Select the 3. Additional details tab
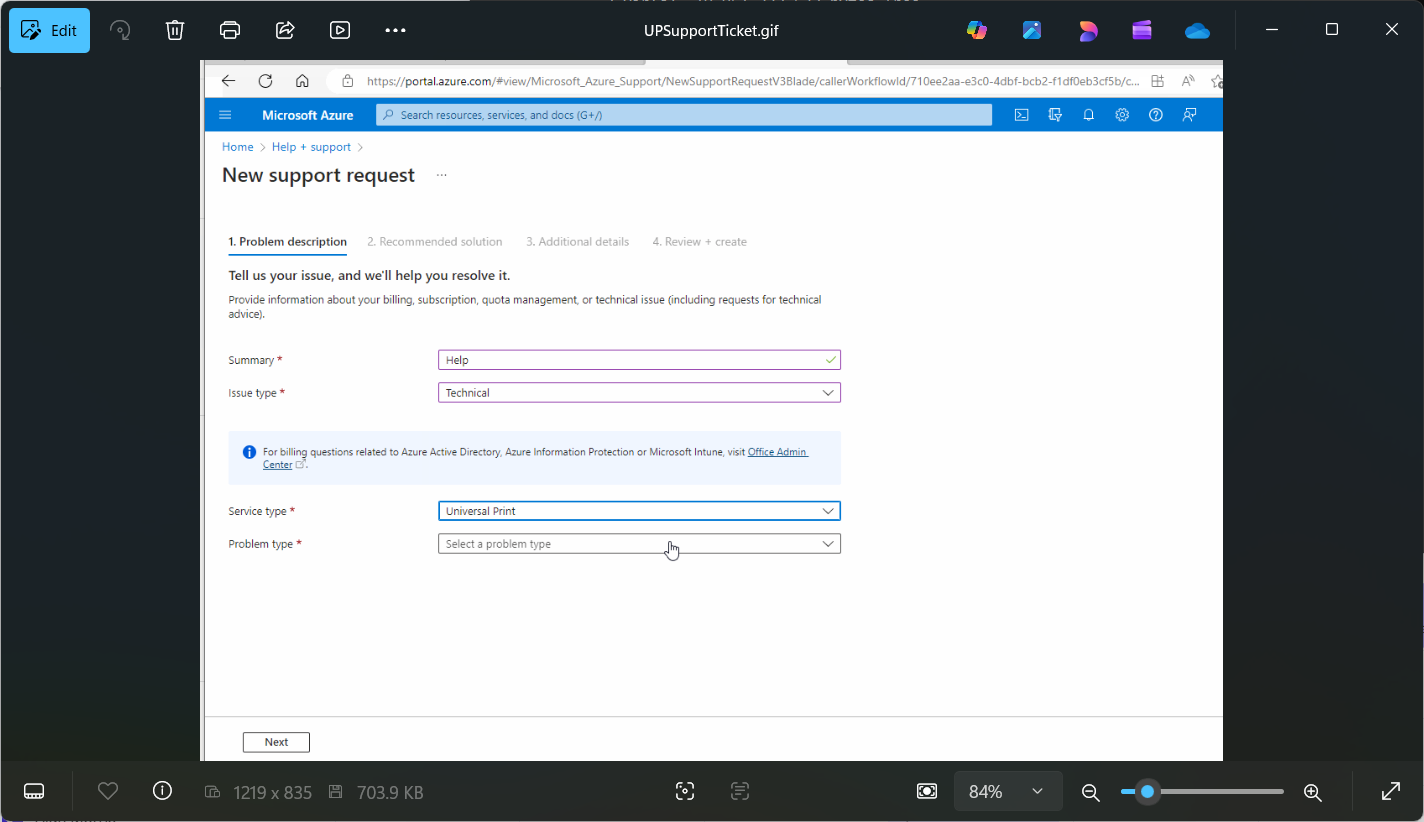 tap(578, 242)
